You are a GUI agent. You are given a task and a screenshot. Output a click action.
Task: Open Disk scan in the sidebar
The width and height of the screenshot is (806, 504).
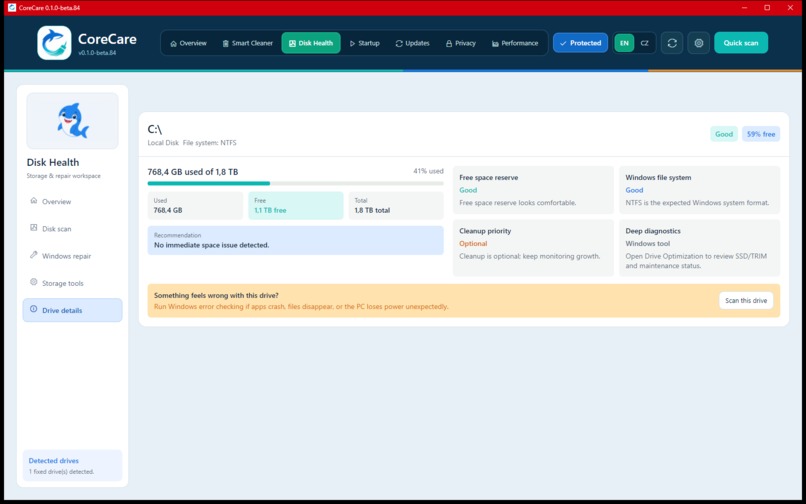click(x=72, y=229)
